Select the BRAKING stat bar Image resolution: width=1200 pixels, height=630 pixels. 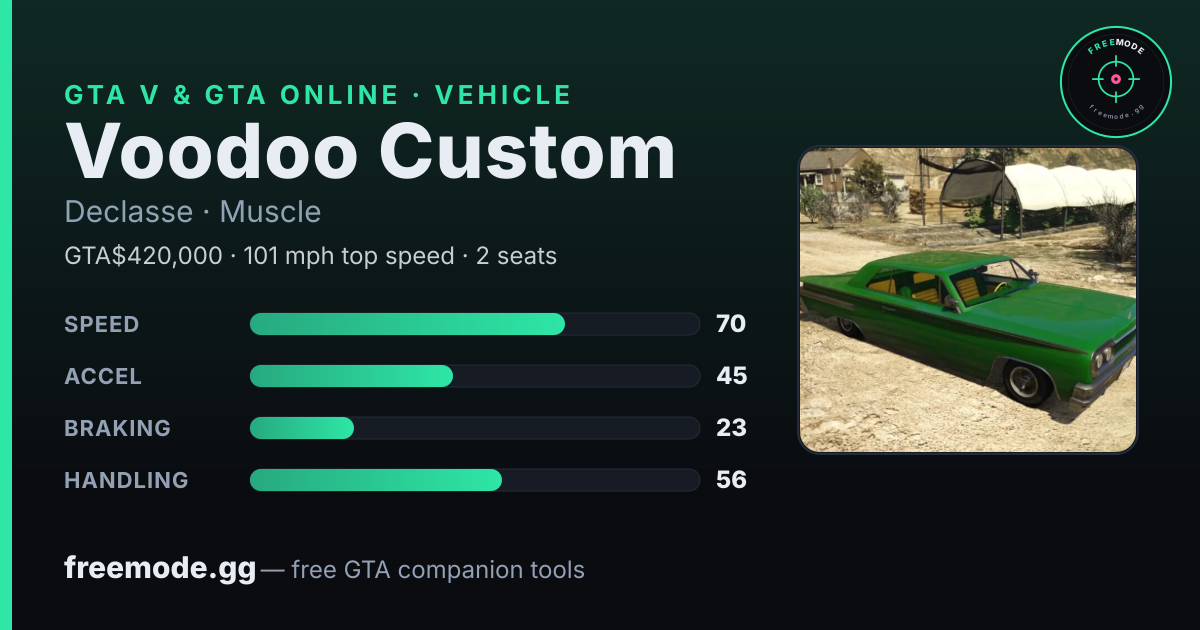[474, 428]
